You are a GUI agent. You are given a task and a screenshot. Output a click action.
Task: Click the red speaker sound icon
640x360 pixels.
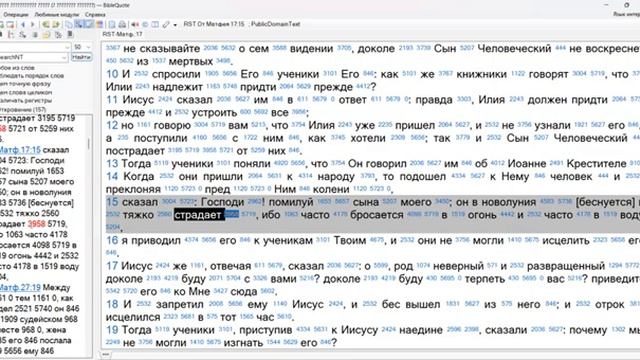135,24
